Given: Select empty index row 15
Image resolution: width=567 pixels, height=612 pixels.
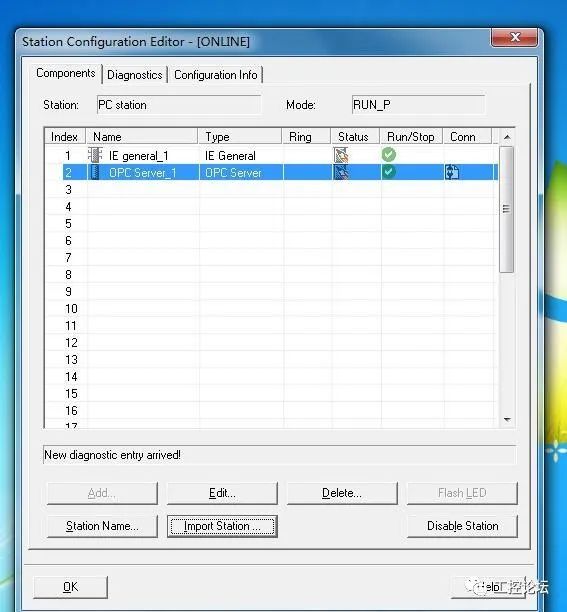Looking at the screenshot, I should (x=71, y=393).
